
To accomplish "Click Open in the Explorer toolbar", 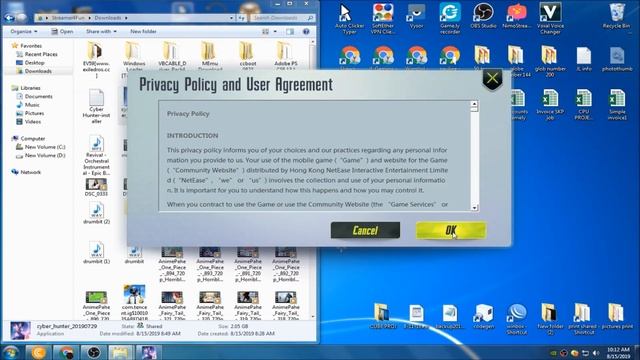I will [62, 31].
